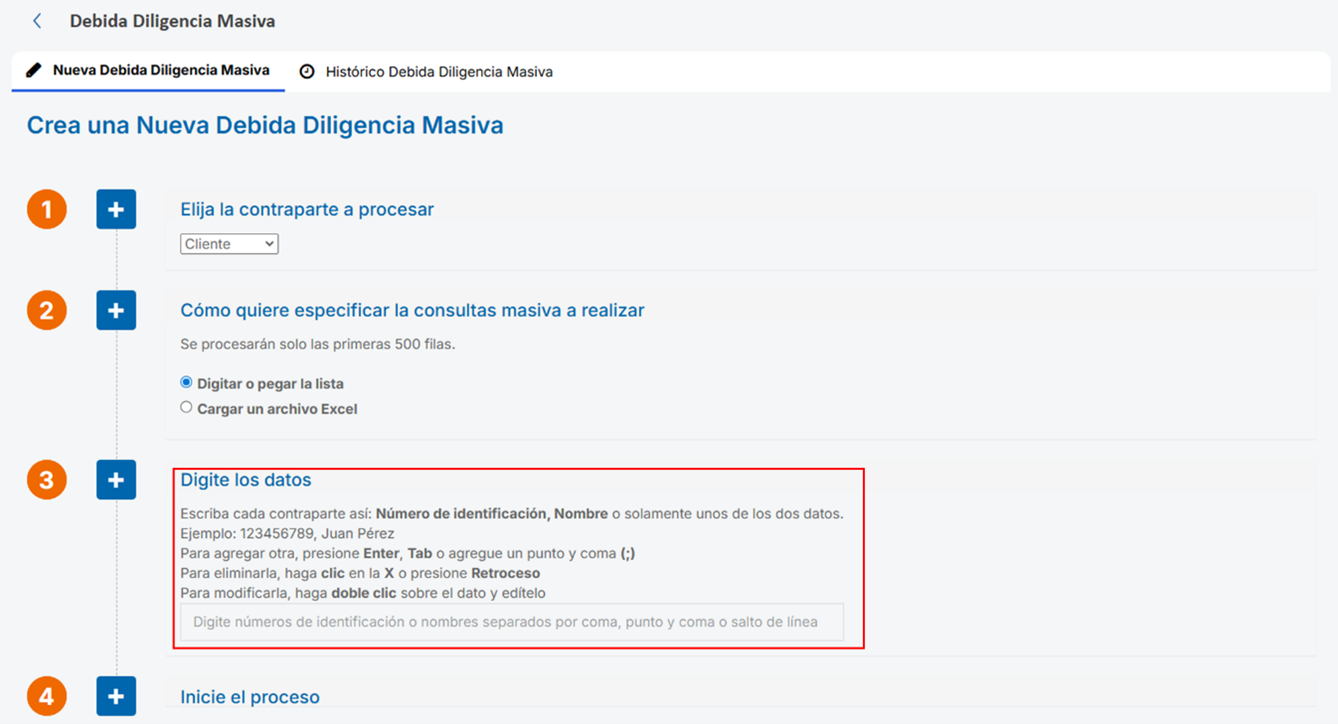Select the 'Cargar un archivo Excel' option

tap(185, 406)
